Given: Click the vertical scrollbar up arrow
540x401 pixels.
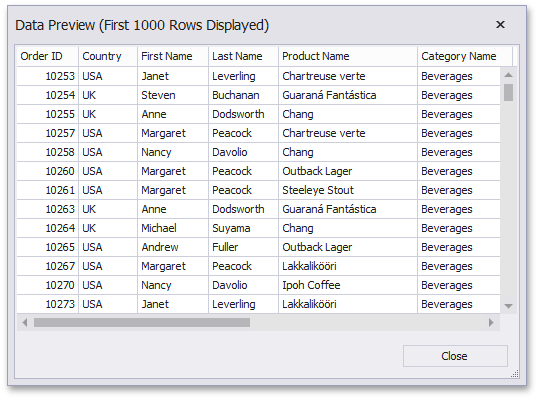Looking at the screenshot, I should point(508,75).
